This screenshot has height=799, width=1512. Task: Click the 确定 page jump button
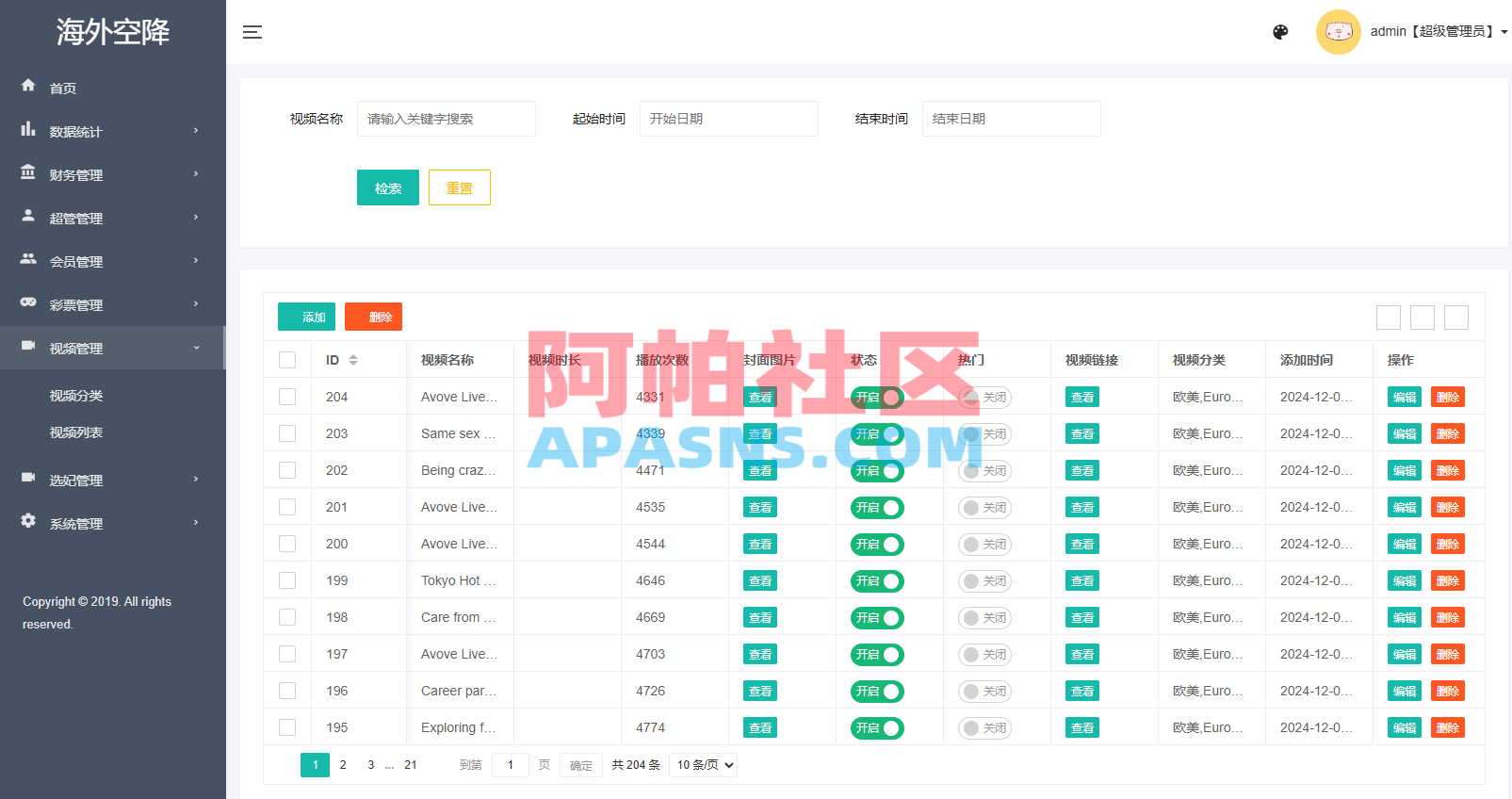click(581, 765)
